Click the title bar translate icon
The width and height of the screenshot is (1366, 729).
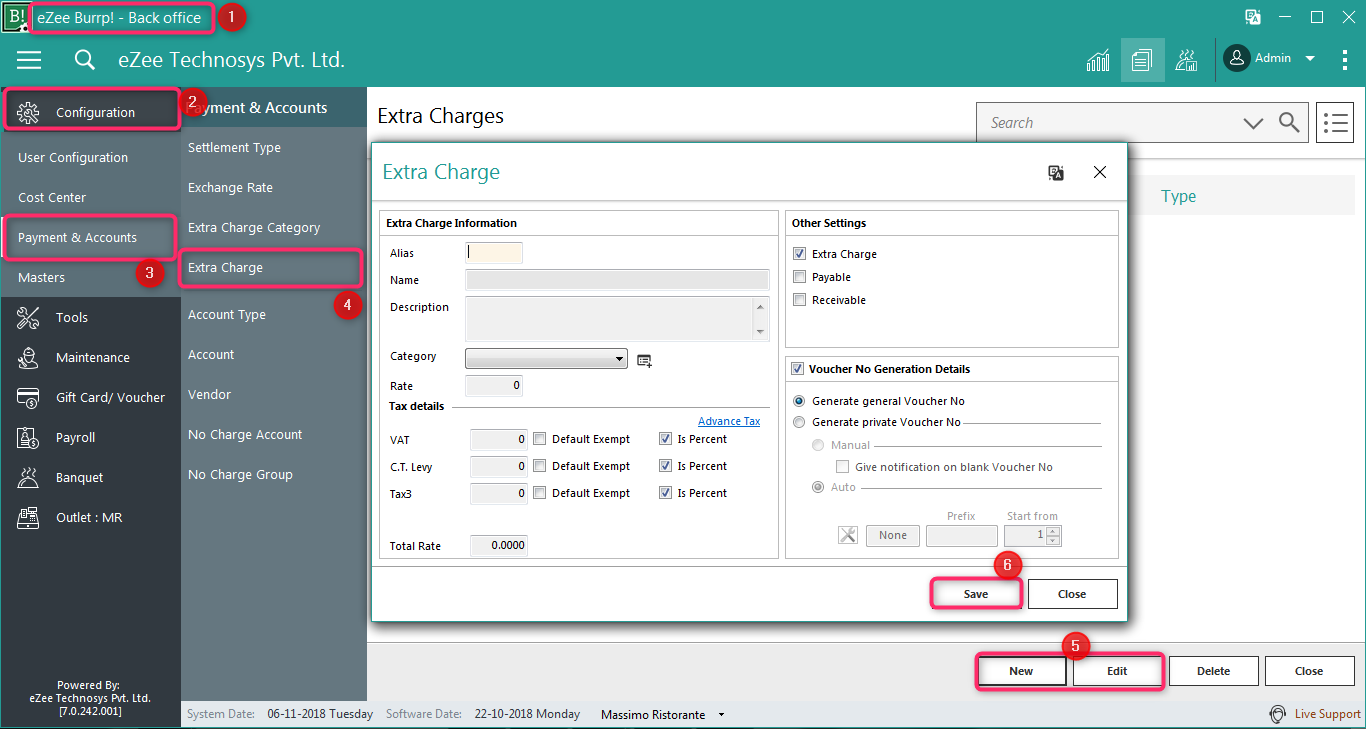pyautogui.click(x=1252, y=17)
